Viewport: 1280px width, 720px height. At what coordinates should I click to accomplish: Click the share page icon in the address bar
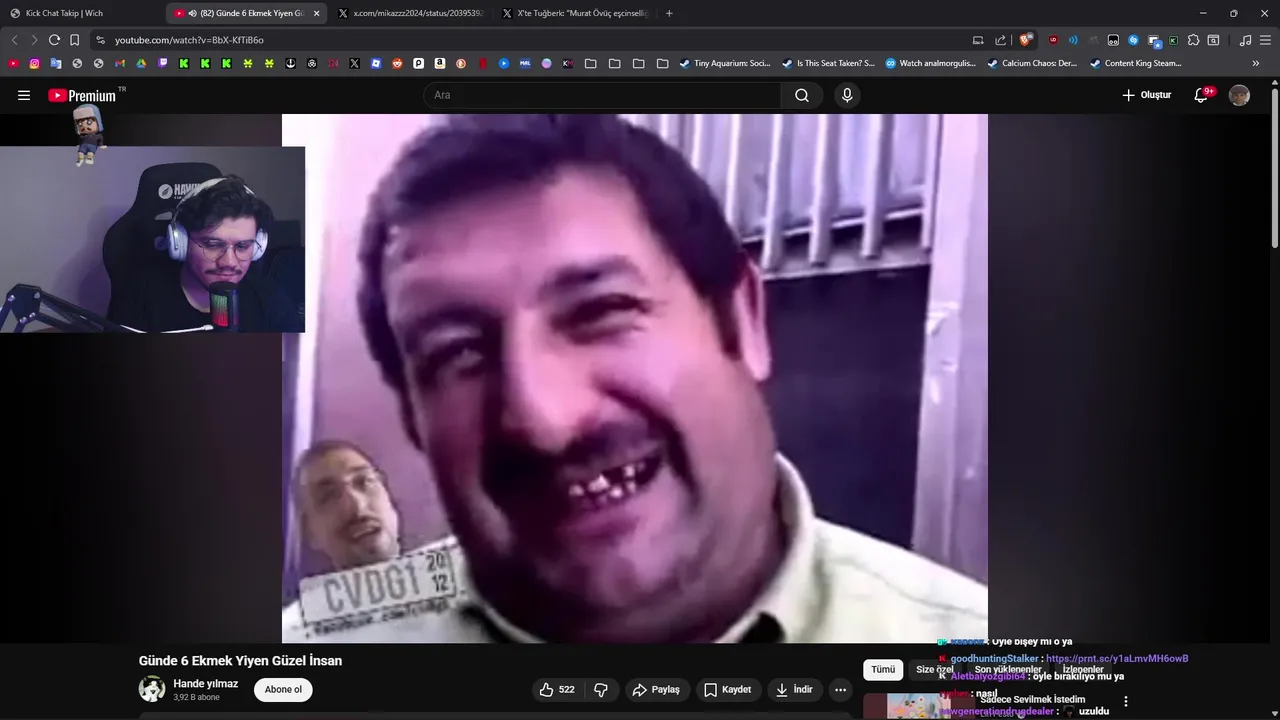[1000, 40]
